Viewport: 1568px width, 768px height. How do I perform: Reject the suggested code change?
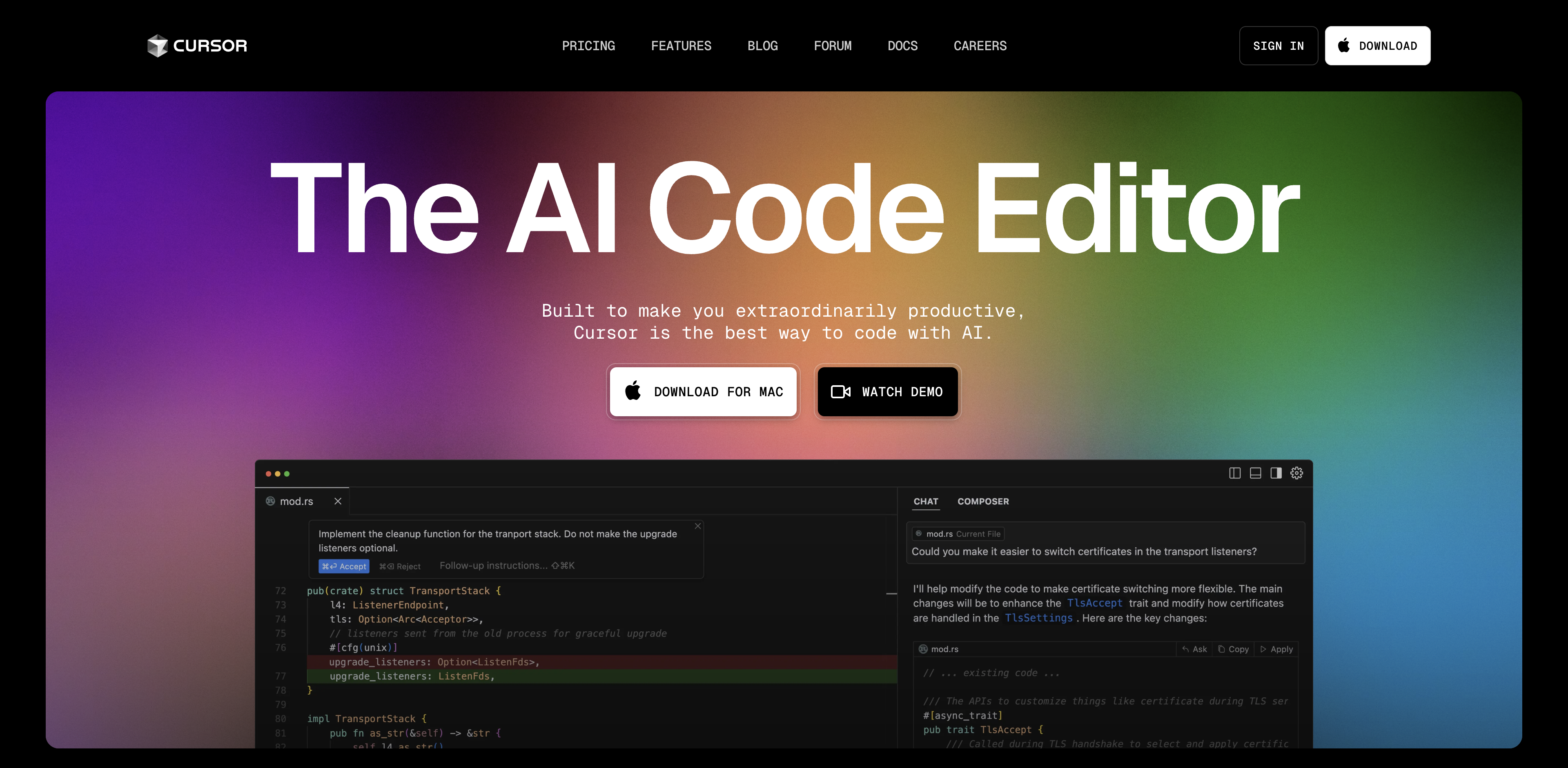coord(400,566)
